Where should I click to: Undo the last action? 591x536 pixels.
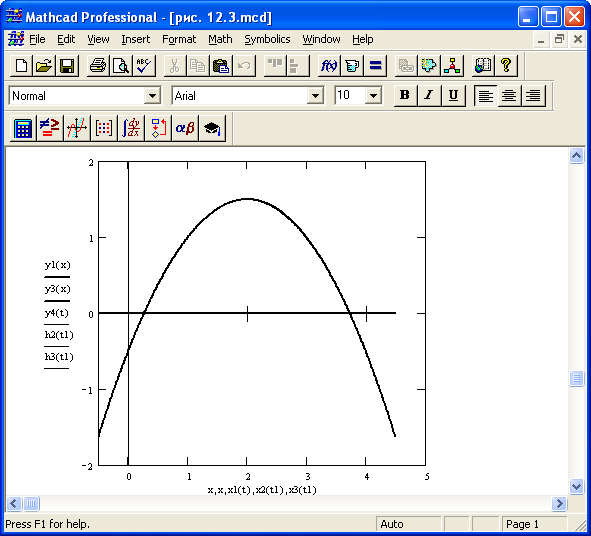tap(244, 66)
